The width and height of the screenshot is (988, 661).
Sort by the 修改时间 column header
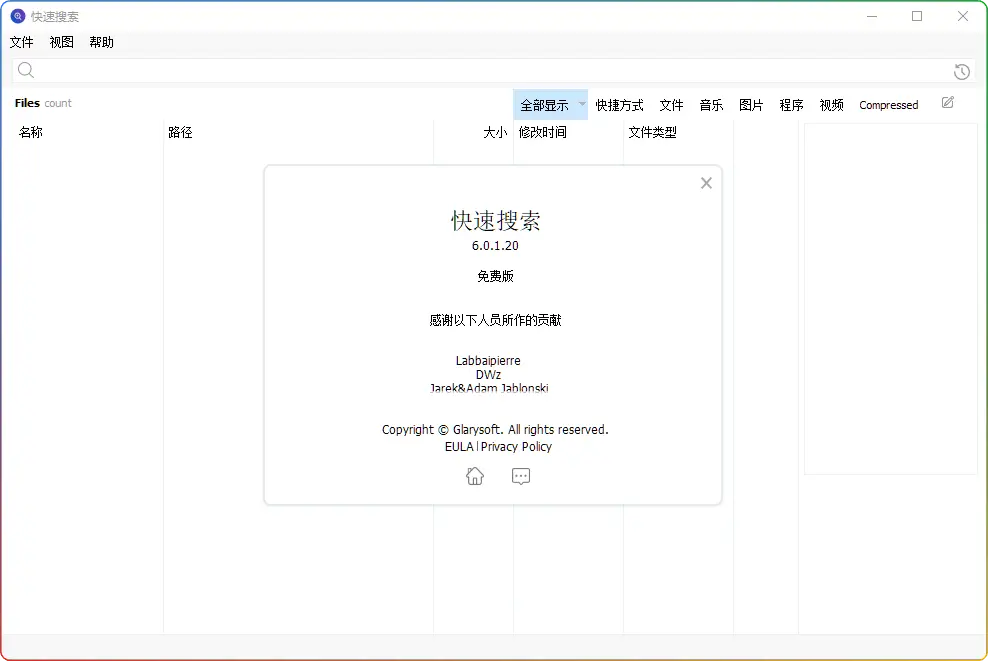click(x=543, y=132)
